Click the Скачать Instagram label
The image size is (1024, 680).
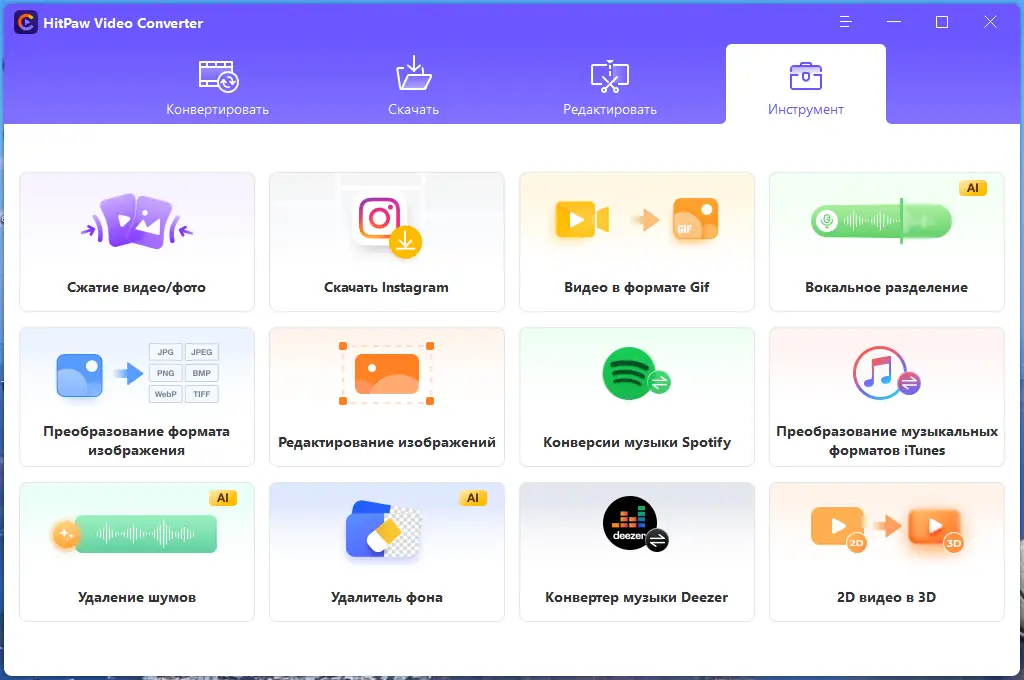[x=387, y=287]
